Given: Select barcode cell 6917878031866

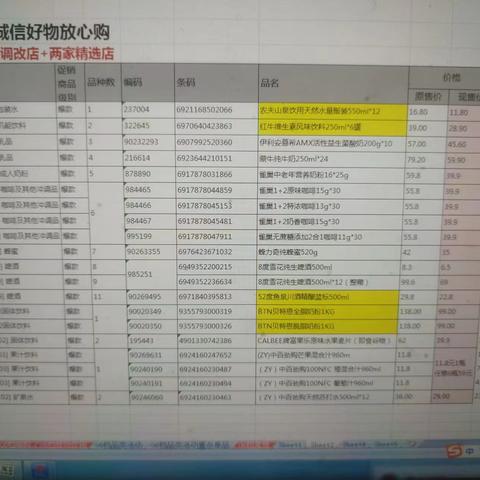Looking at the screenshot, I should point(217,174).
